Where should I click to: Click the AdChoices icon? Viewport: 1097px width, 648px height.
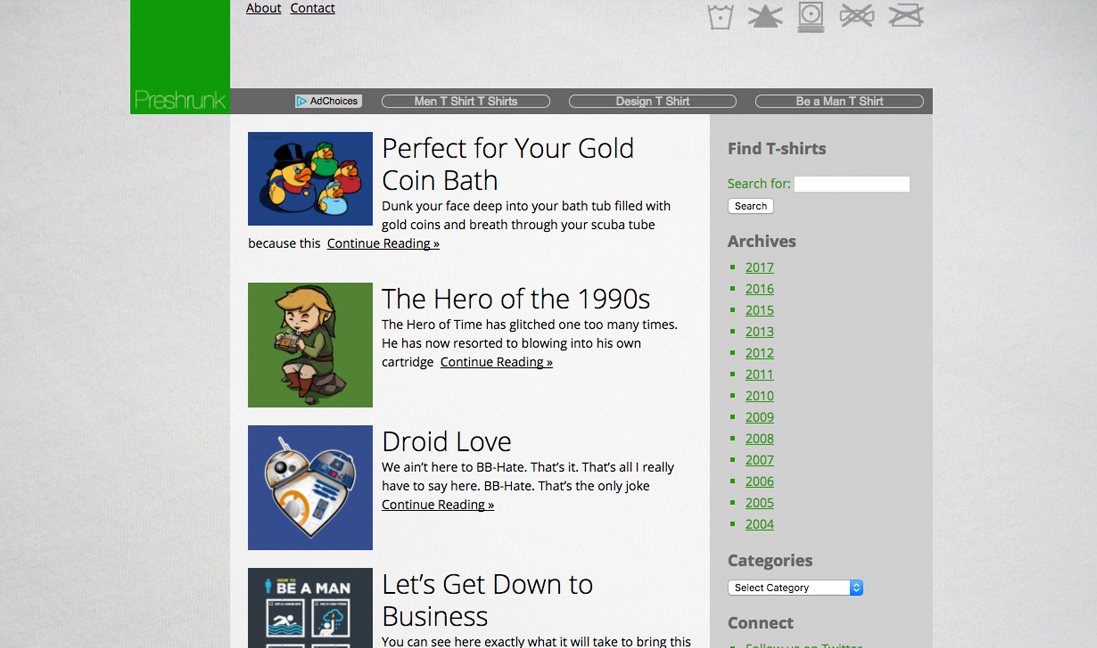click(x=328, y=101)
